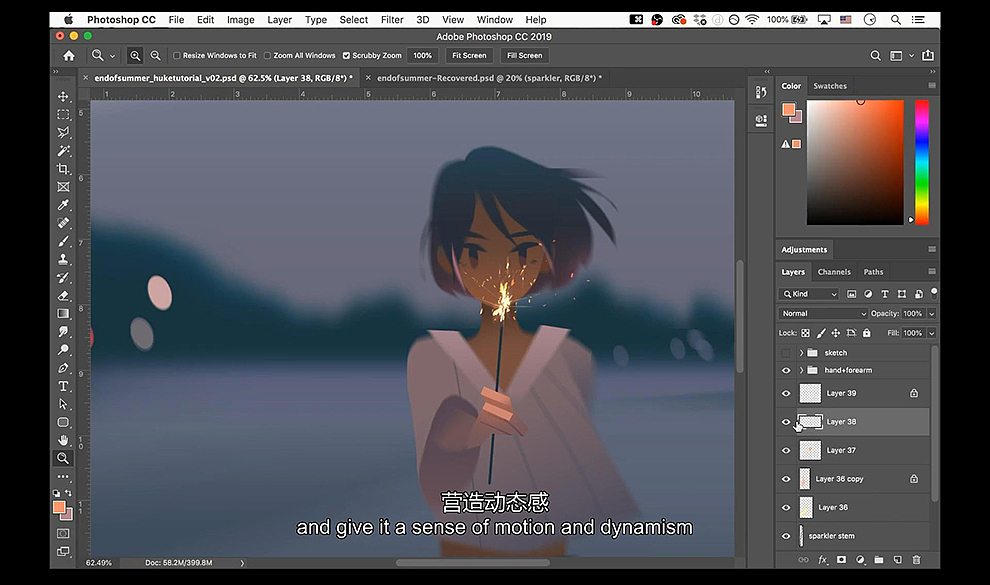Image resolution: width=990 pixels, height=585 pixels.
Task: Select the Crop tool
Action: (x=63, y=168)
